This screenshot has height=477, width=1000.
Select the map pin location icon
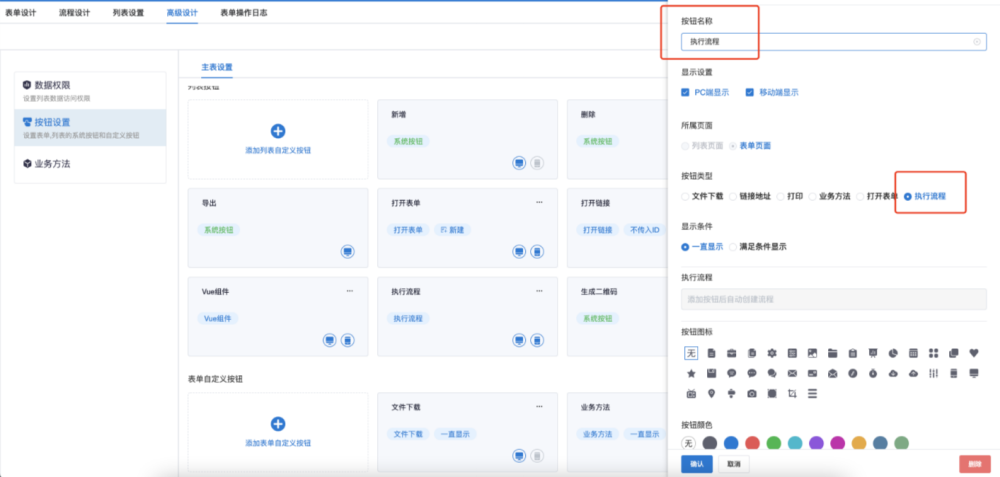point(711,394)
